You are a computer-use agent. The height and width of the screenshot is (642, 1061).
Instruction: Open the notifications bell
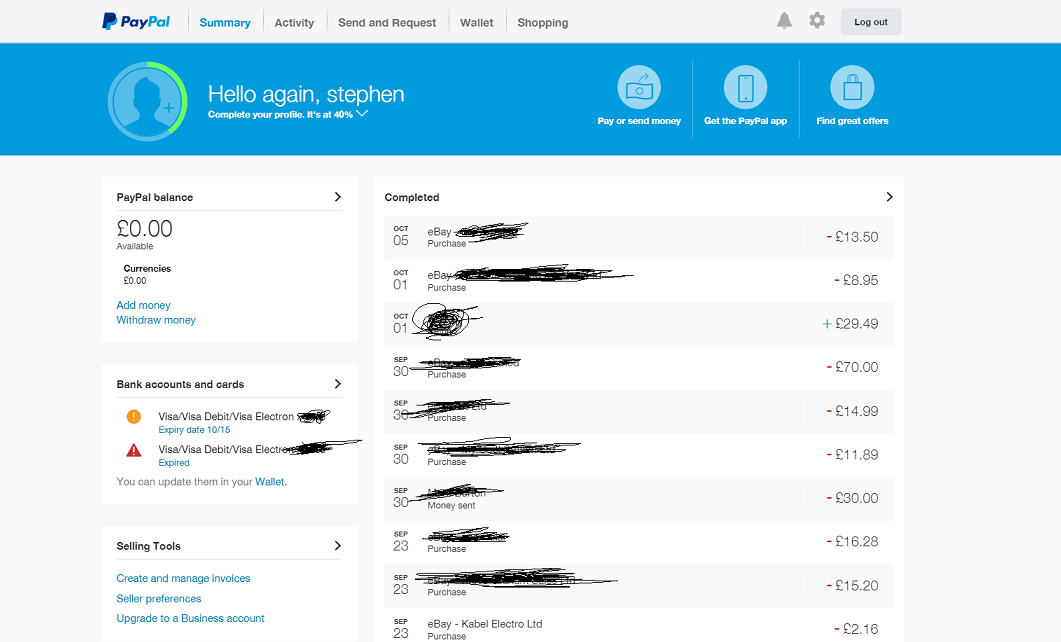pos(784,21)
